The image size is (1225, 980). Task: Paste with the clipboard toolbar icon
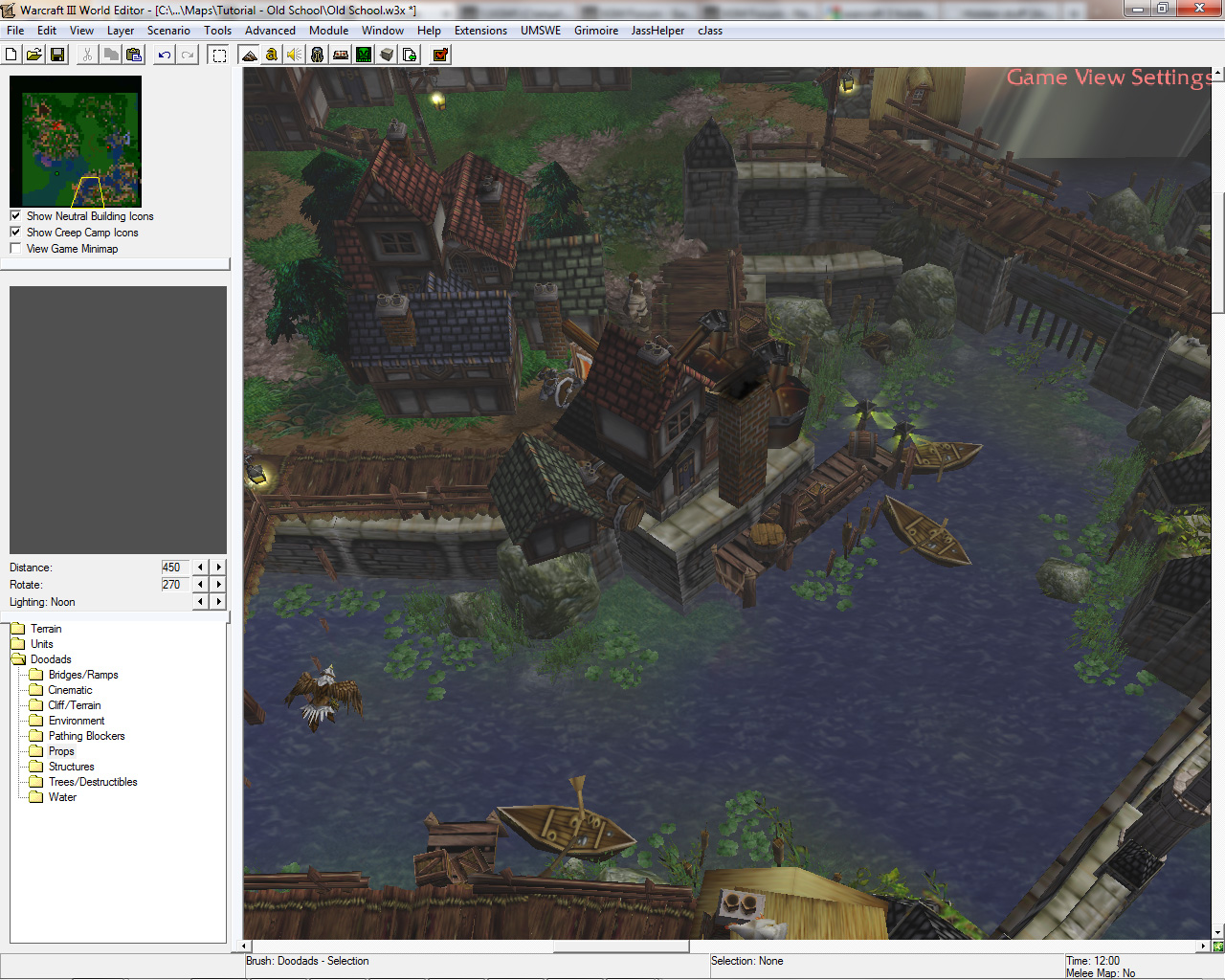point(134,55)
